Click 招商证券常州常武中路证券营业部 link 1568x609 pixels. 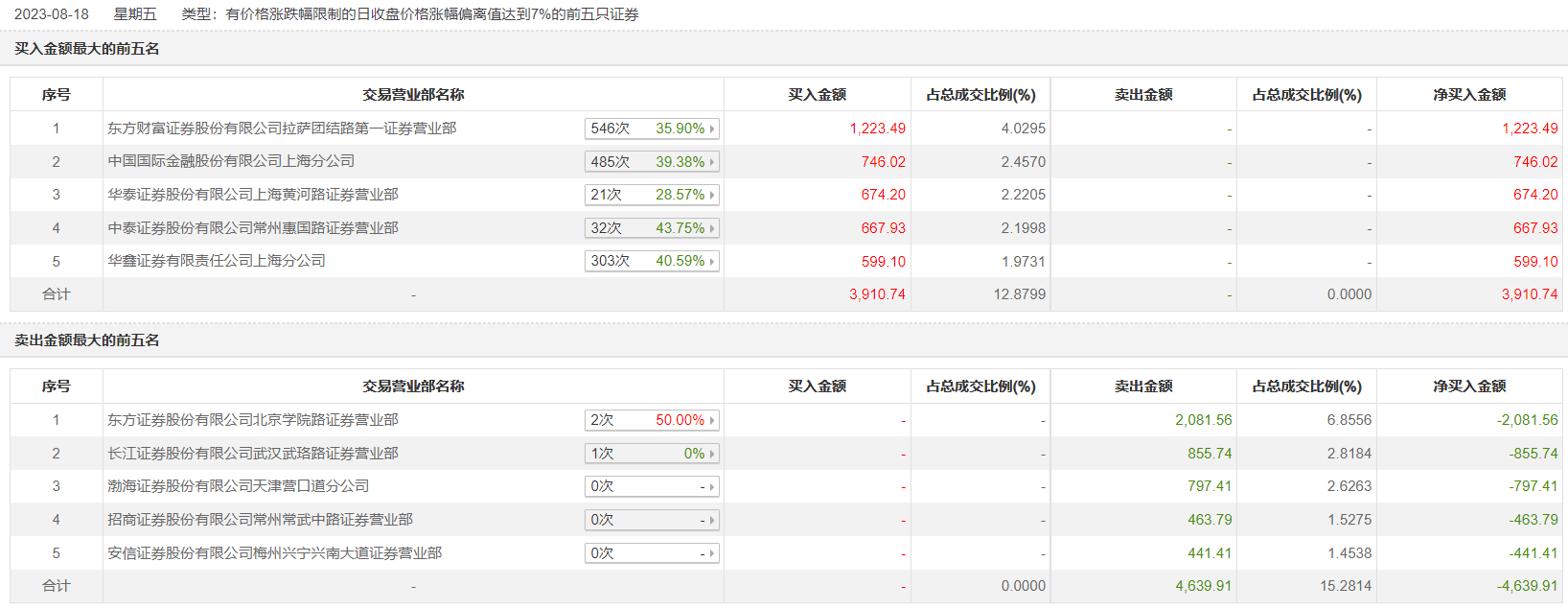coord(260,520)
